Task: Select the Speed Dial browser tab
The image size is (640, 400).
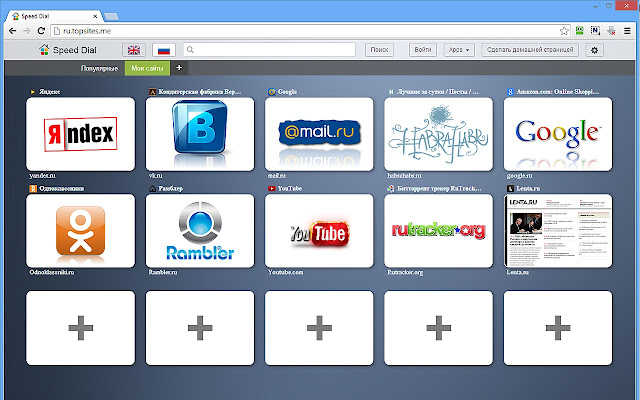Action: click(x=54, y=16)
